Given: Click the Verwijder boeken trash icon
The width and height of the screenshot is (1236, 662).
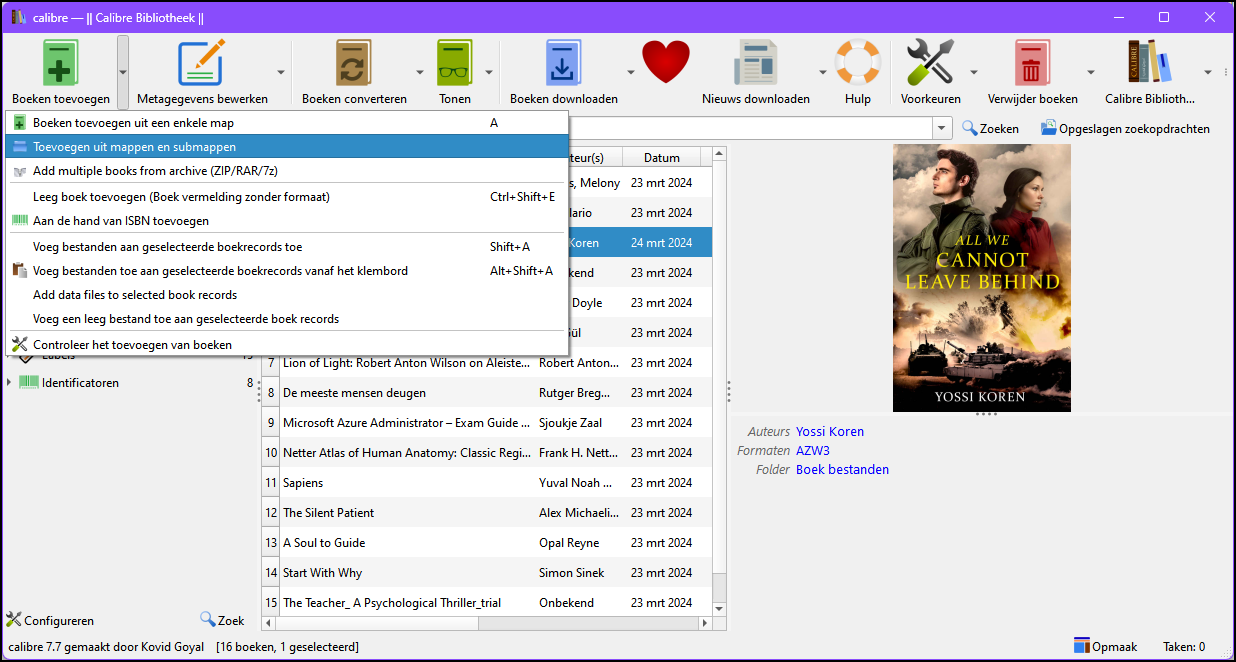Looking at the screenshot, I should [x=1033, y=71].
